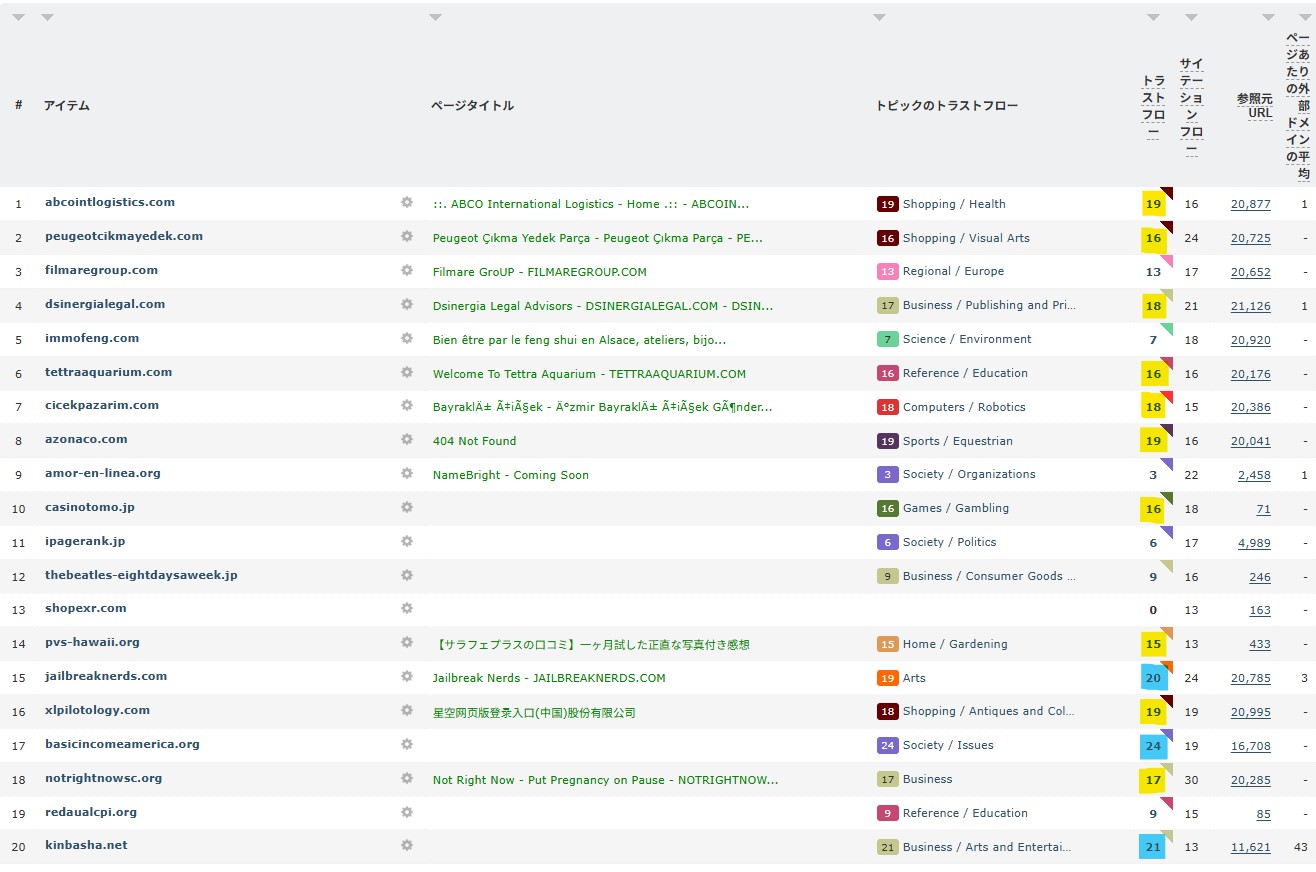
Task: Open gear options for cicekpazarim.com
Action: [407, 405]
